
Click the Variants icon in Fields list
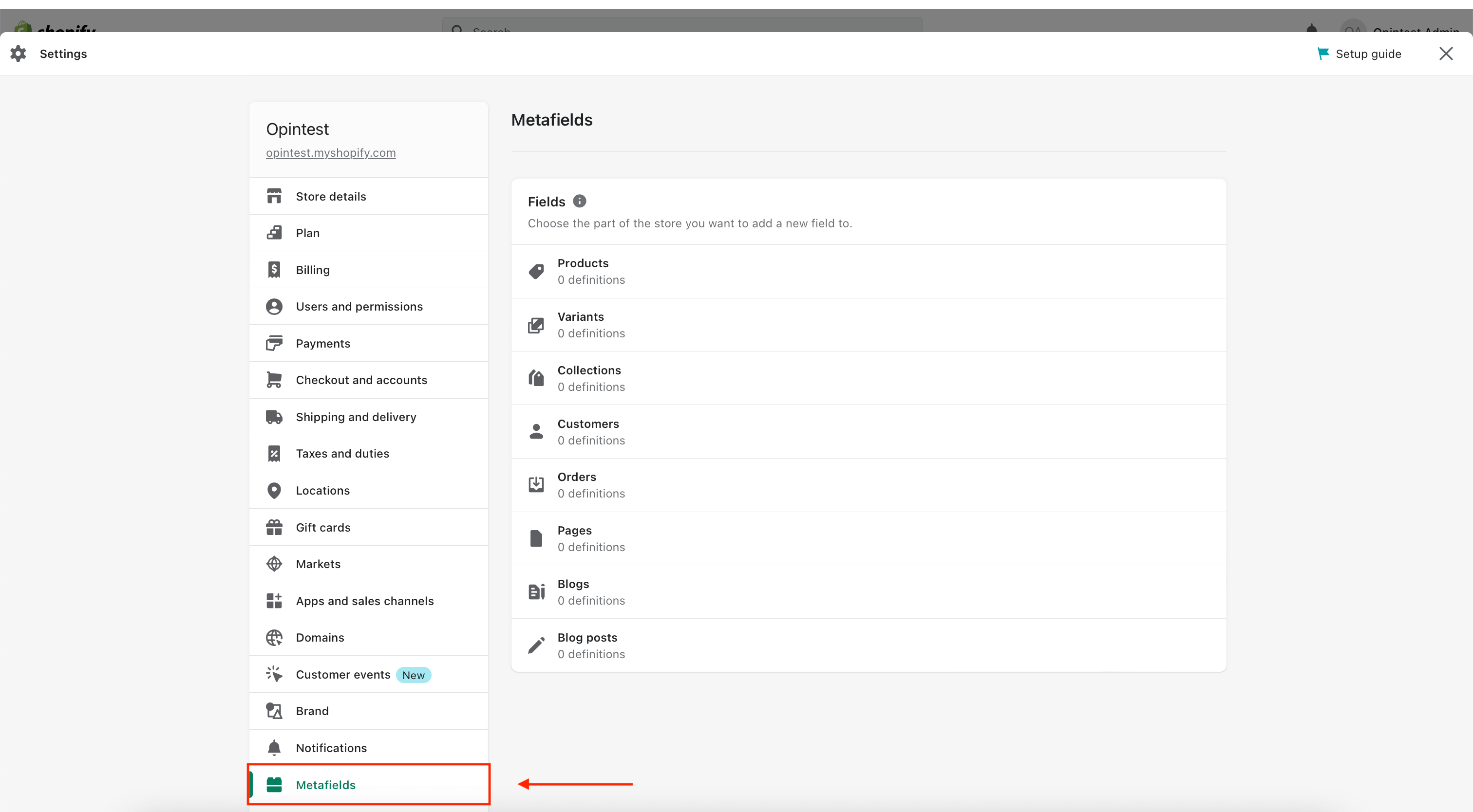click(x=536, y=325)
